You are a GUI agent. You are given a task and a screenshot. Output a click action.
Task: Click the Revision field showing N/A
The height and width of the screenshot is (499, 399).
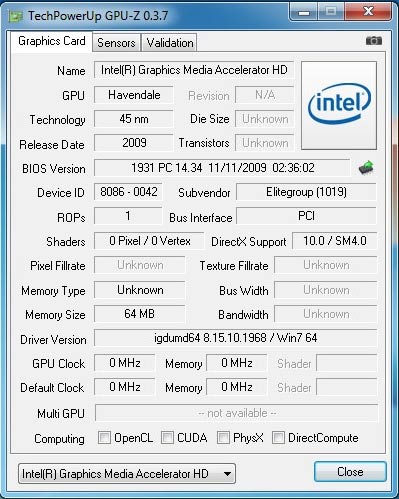click(x=265, y=95)
